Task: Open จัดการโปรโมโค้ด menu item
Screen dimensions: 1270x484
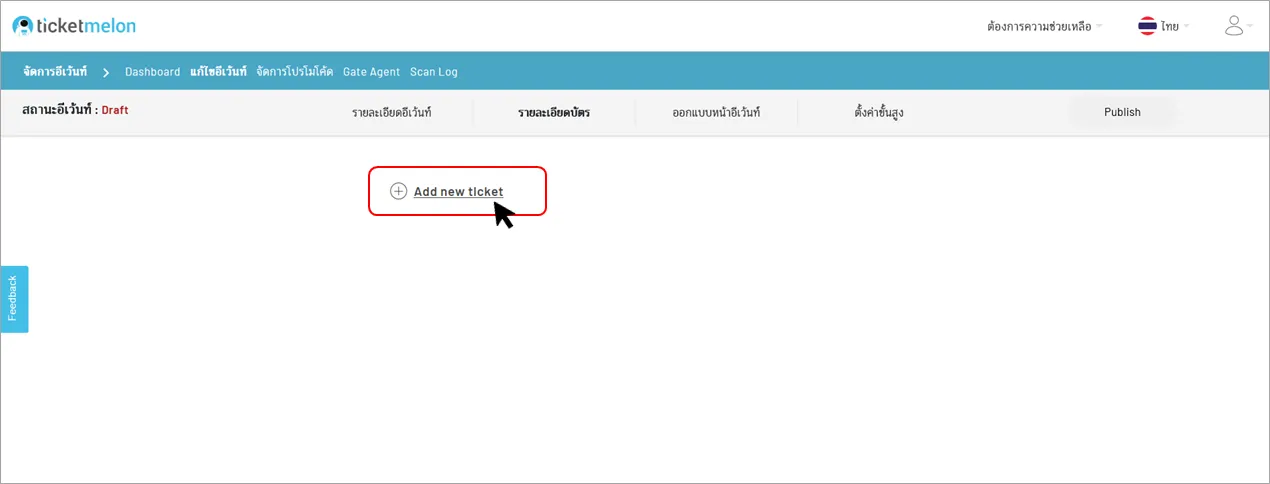Action: 295,72
